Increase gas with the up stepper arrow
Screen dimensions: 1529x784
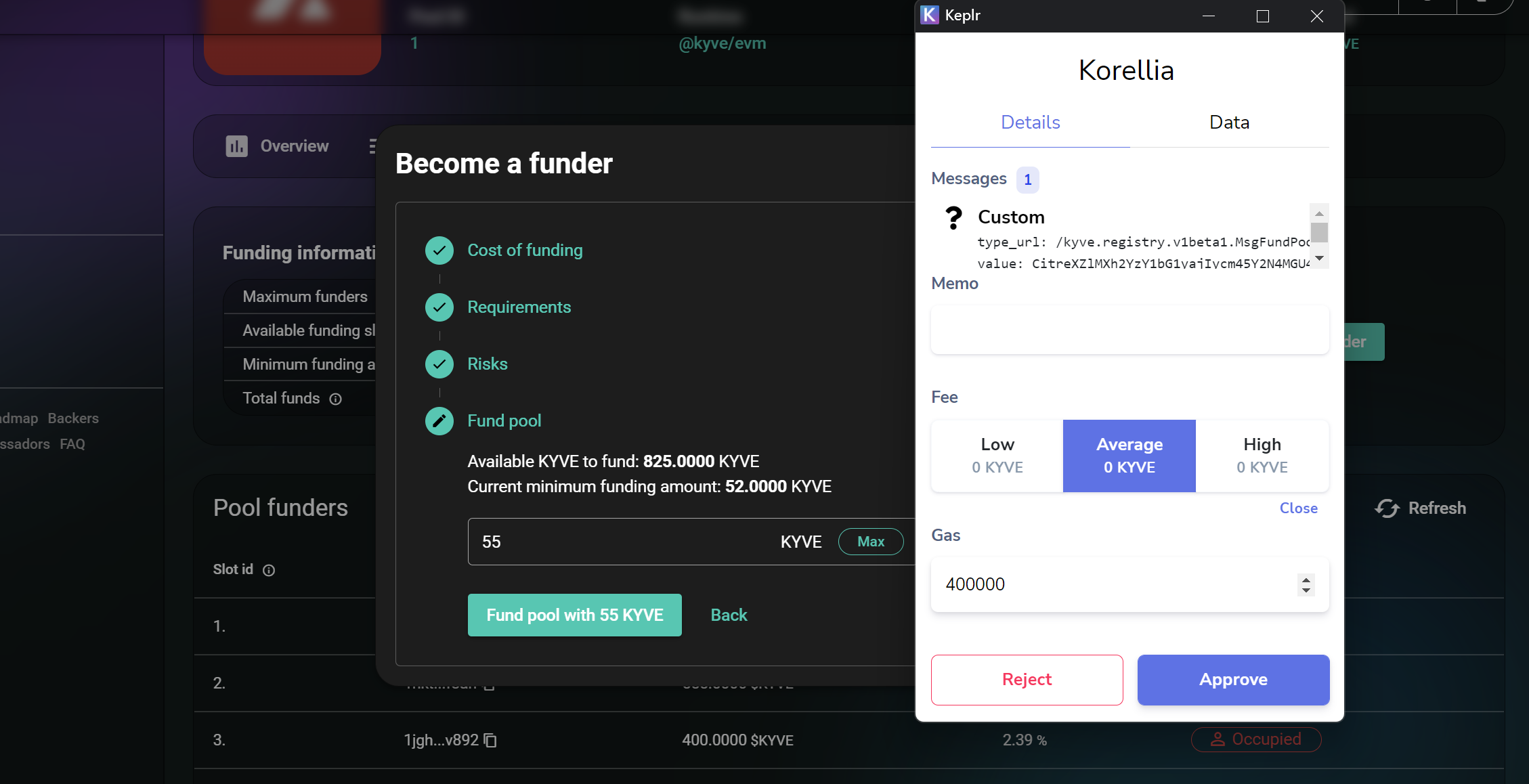(1306, 579)
